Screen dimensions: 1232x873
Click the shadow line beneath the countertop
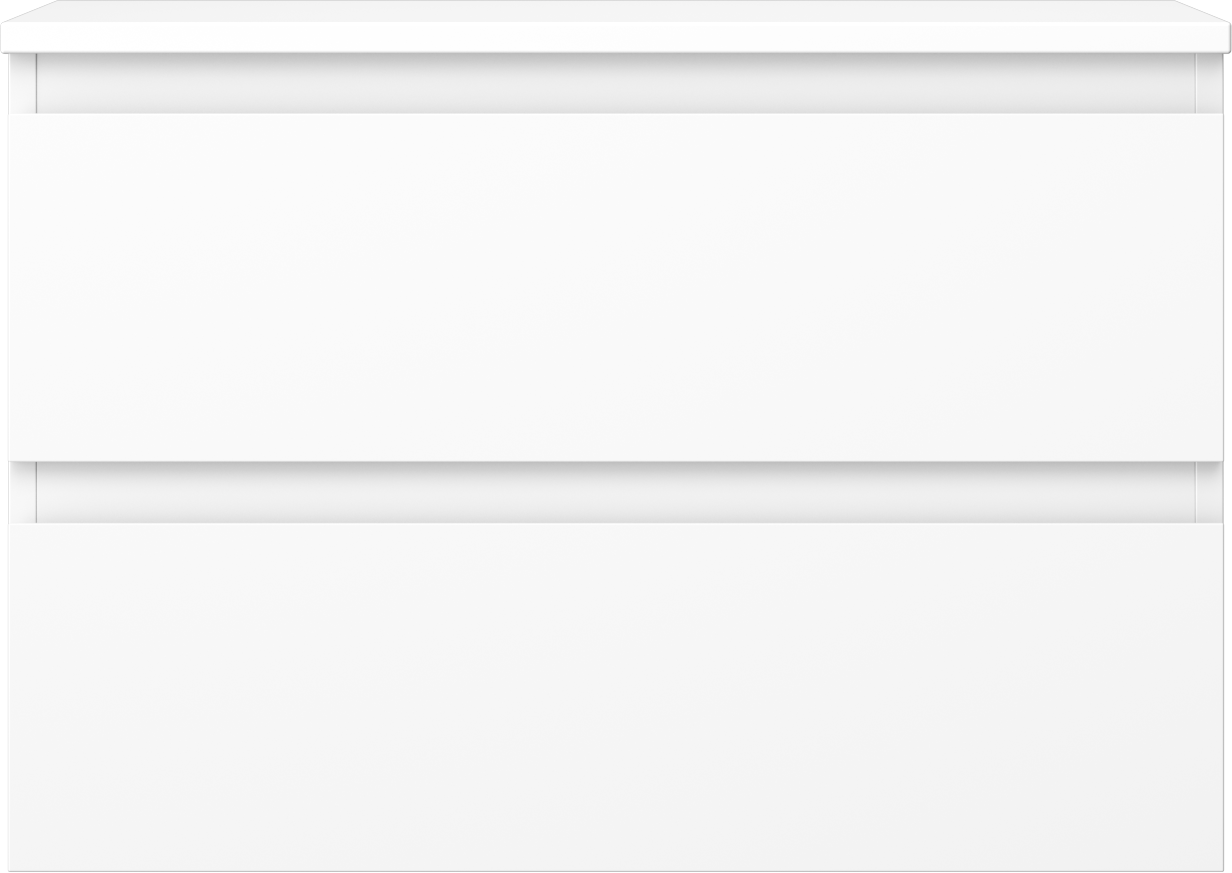615,59
